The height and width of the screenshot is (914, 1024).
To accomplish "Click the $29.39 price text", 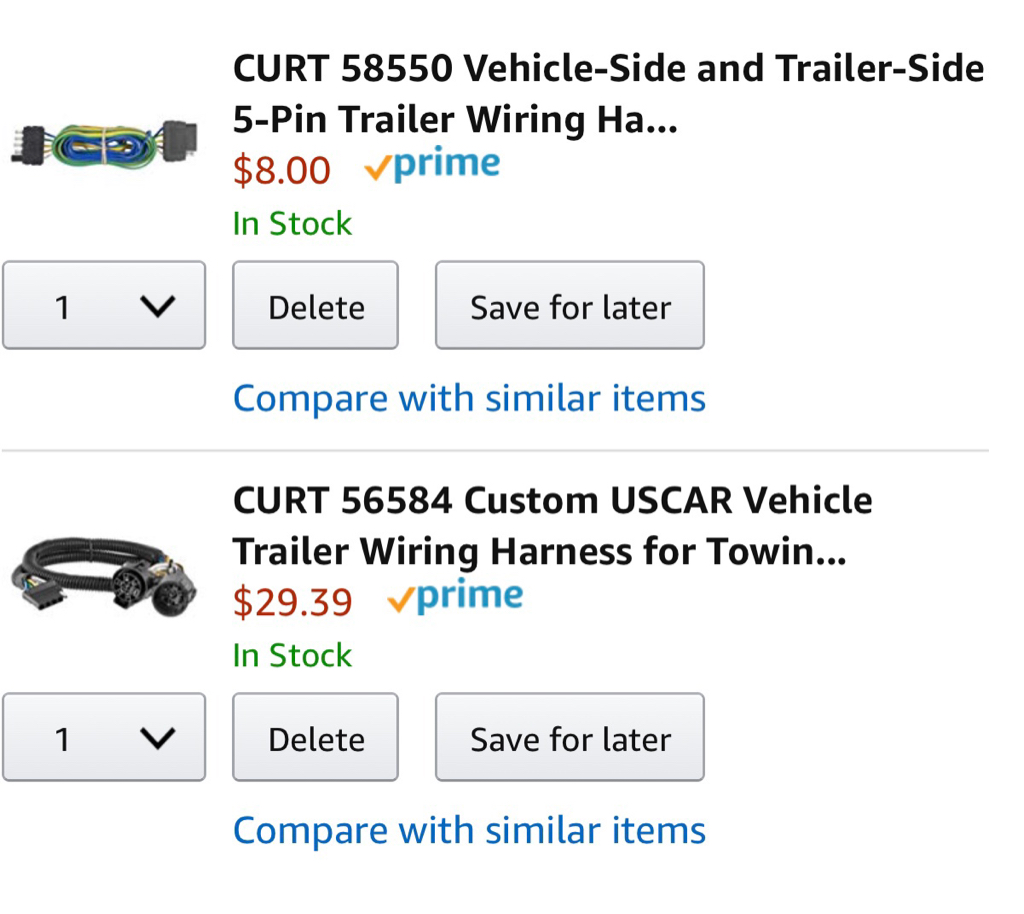I will [x=293, y=602].
